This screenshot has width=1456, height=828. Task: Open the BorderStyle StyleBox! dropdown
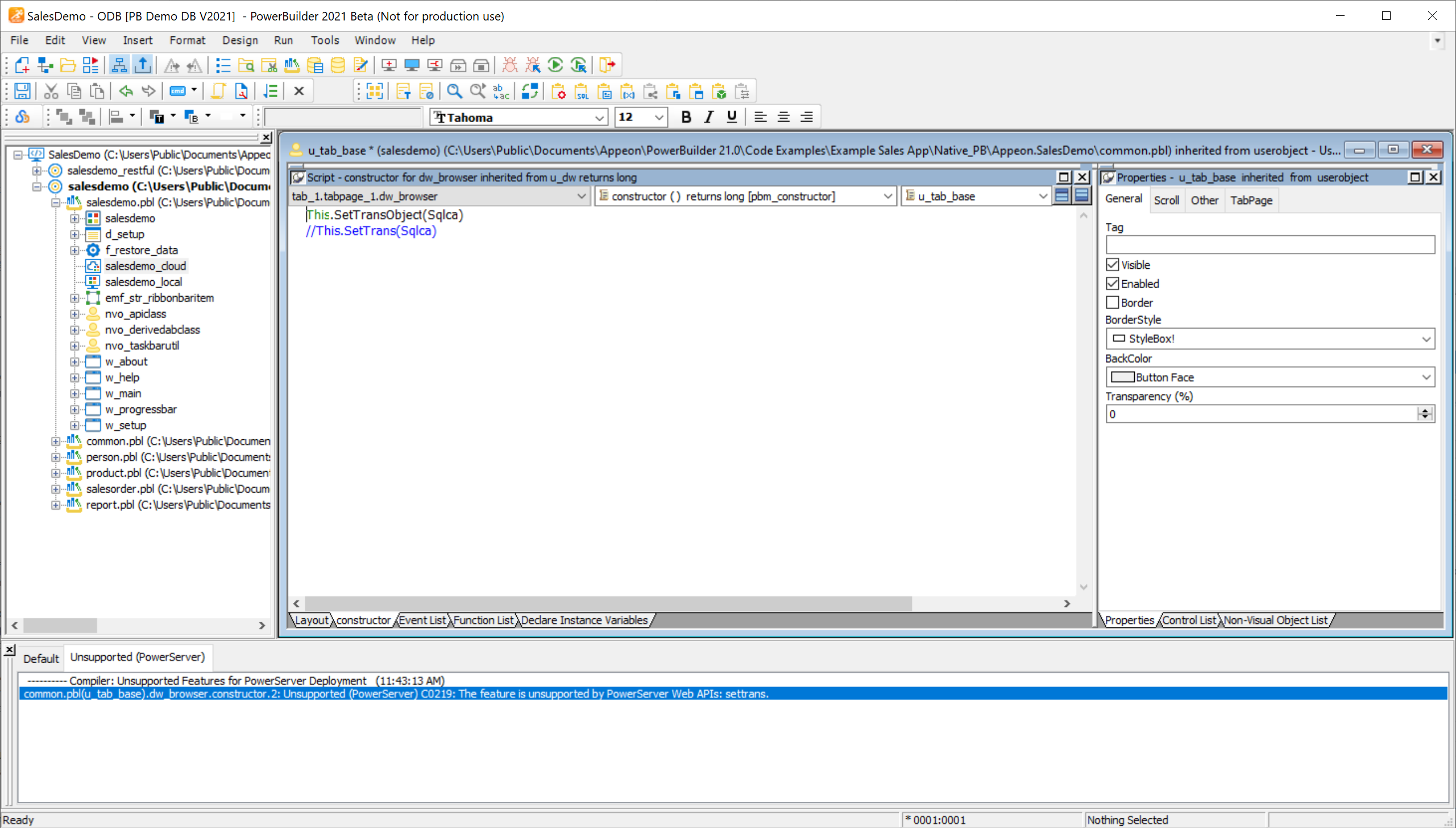pyautogui.click(x=1426, y=339)
